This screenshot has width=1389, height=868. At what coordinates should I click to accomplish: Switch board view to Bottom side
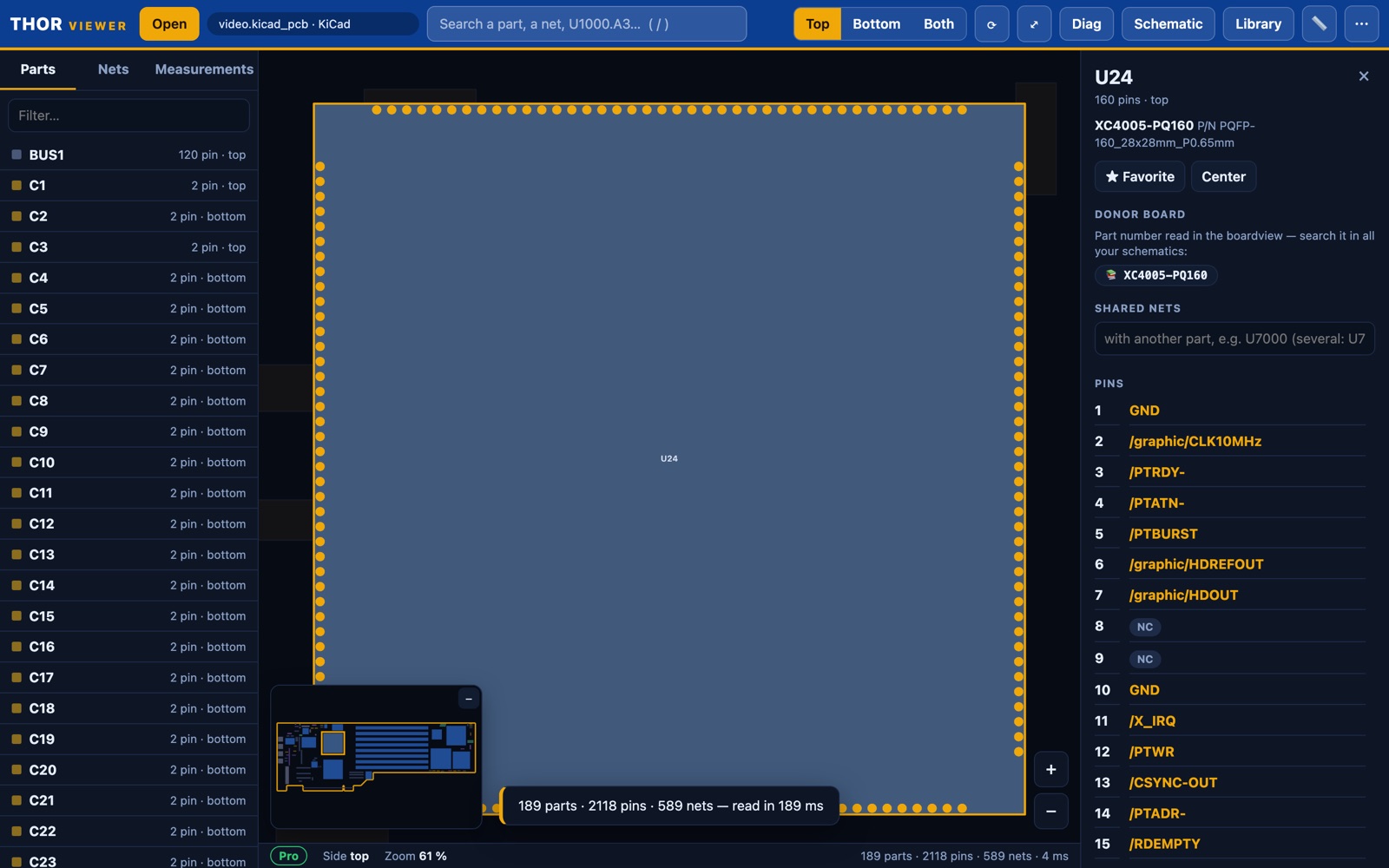[x=876, y=24]
